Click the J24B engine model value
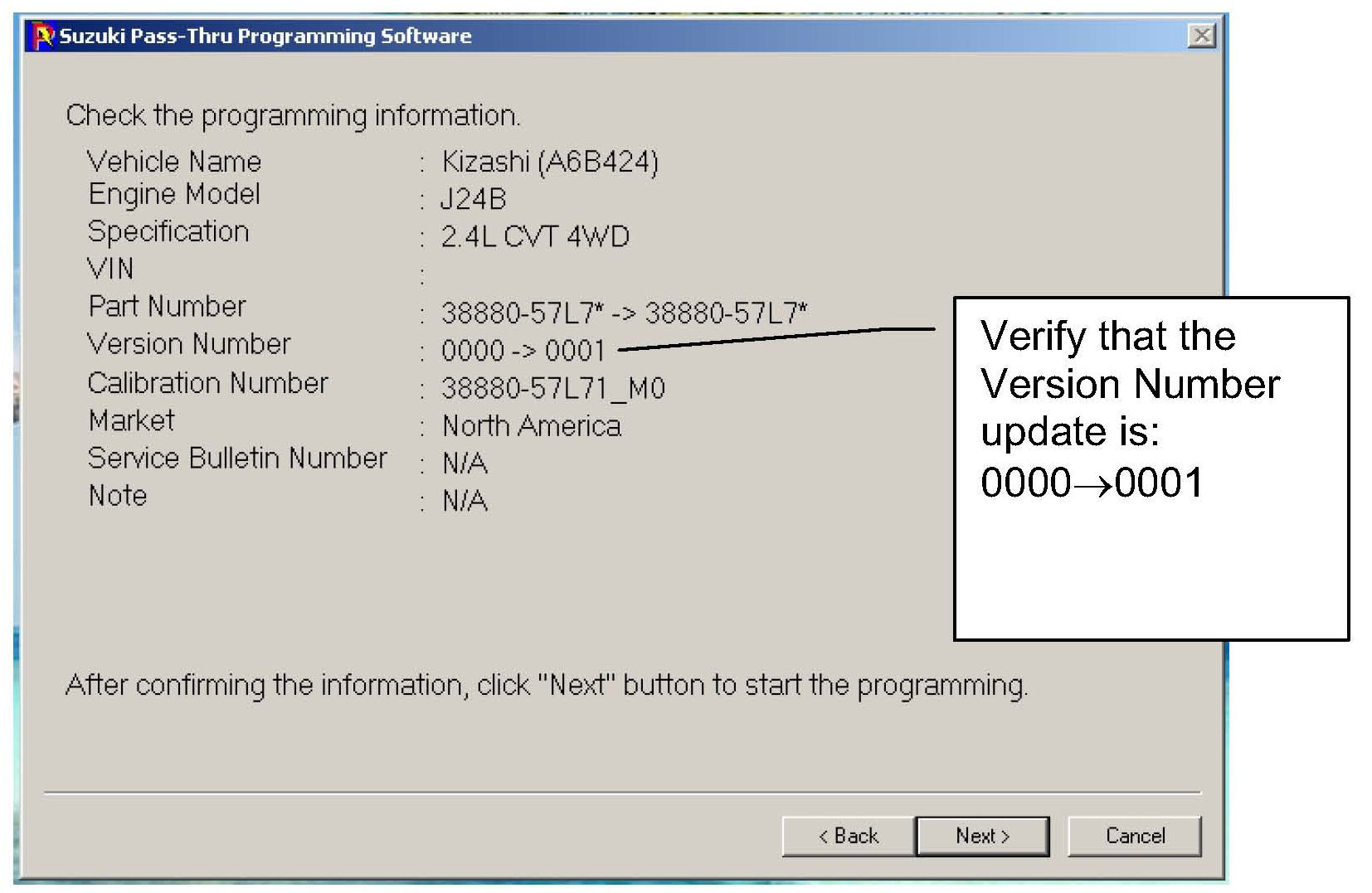The height and width of the screenshot is (893, 1372). tap(473, 199)
